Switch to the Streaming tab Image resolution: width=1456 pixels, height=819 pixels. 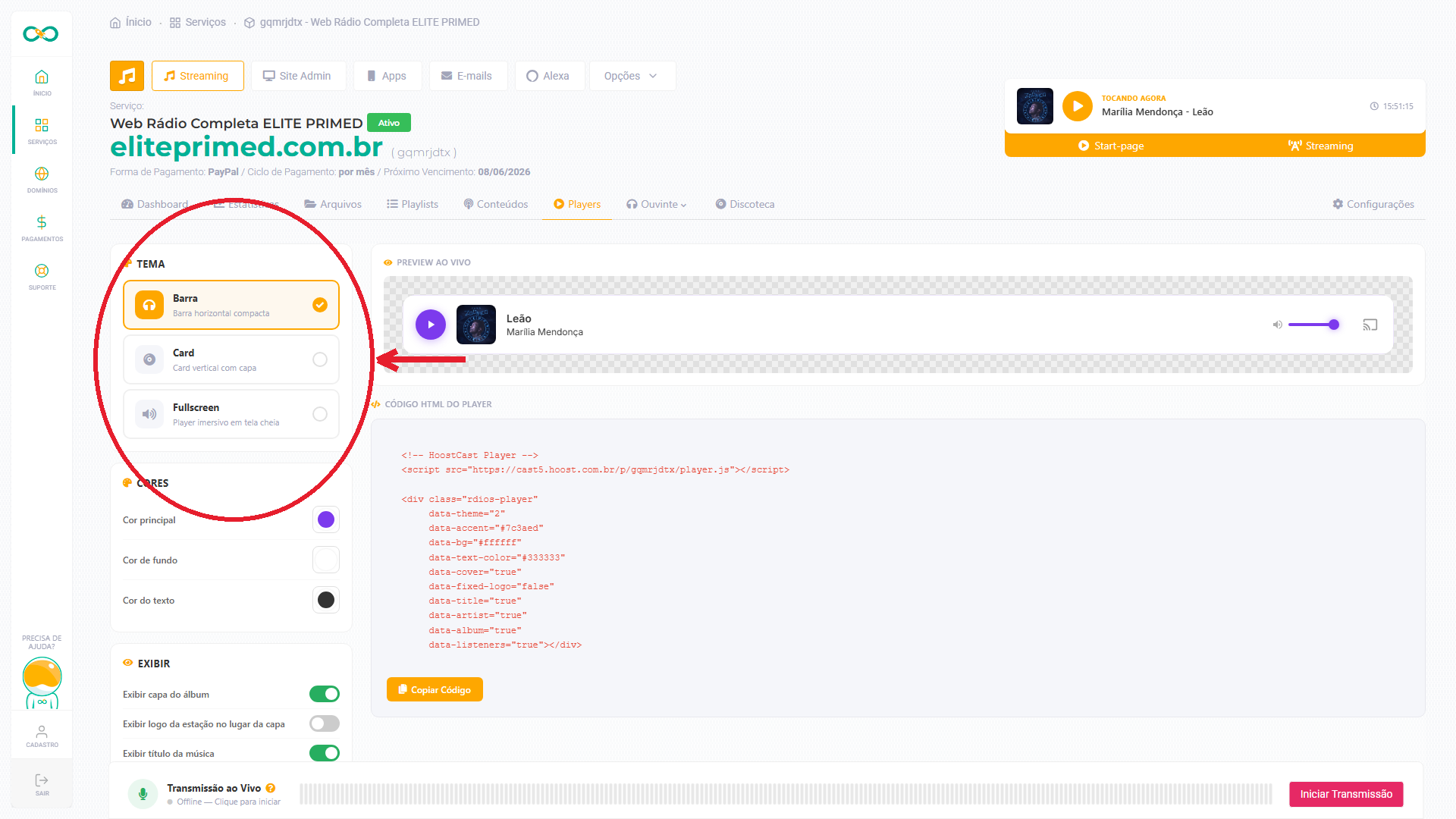[197, 76]
